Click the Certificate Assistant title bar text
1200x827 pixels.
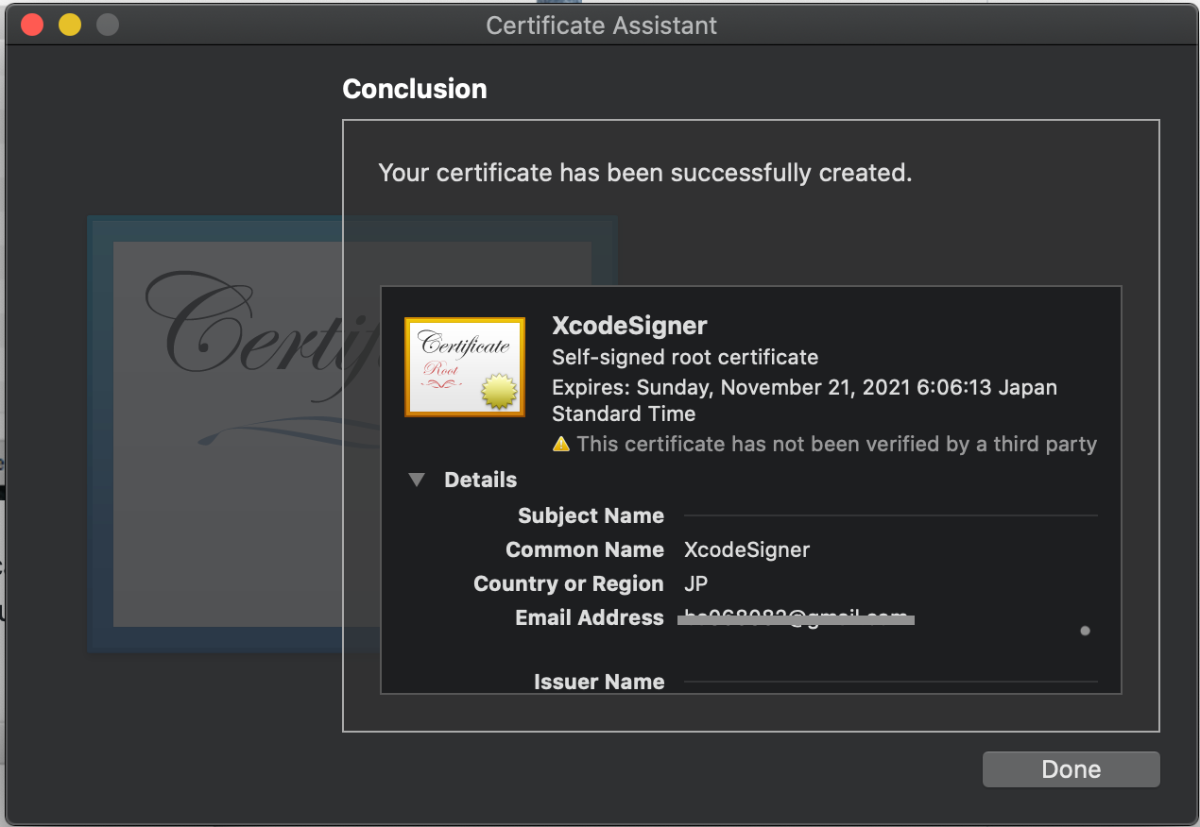(601, 25)
